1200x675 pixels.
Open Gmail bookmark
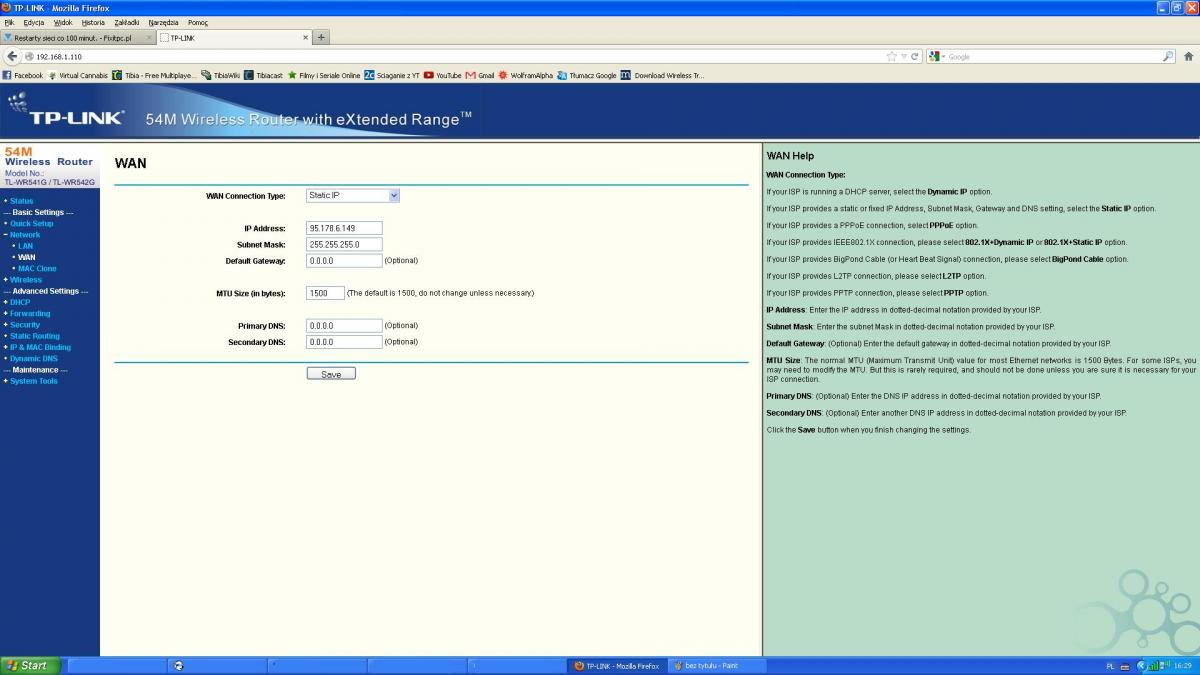(x=480, y=75)
